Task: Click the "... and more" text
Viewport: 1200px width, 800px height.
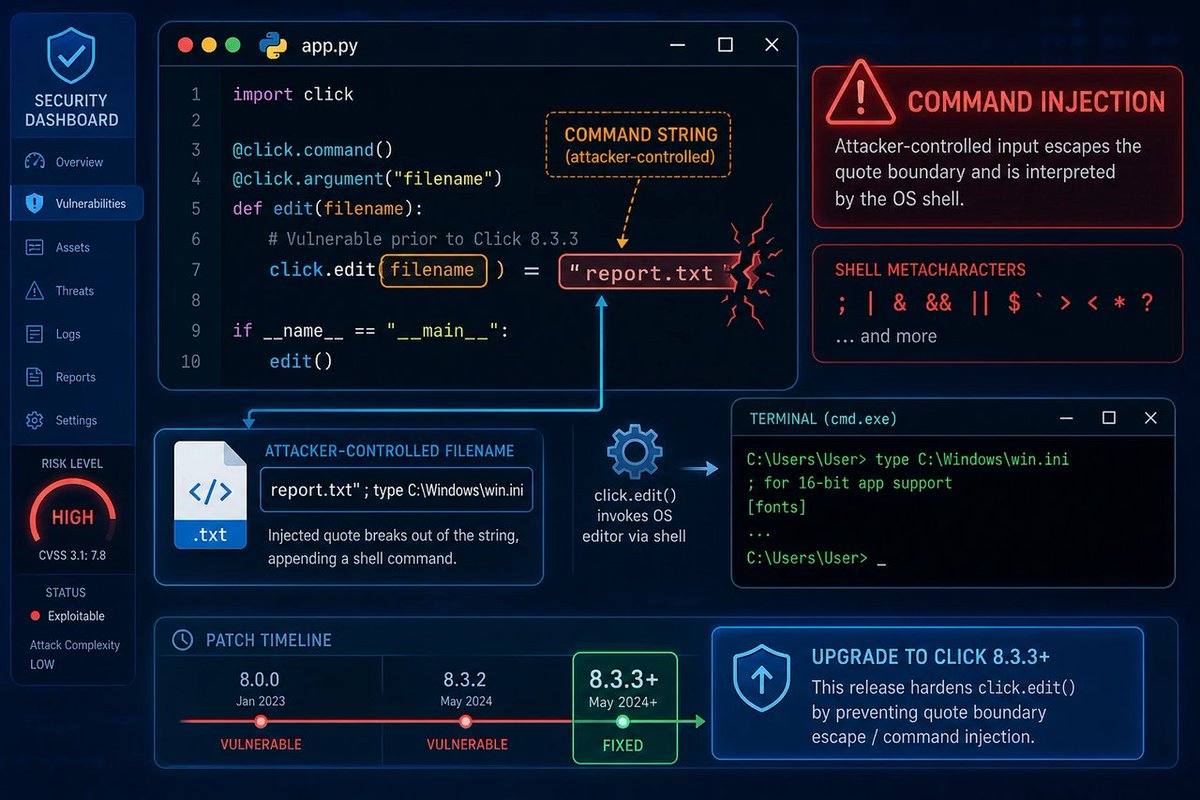Action: coord(886,336)
